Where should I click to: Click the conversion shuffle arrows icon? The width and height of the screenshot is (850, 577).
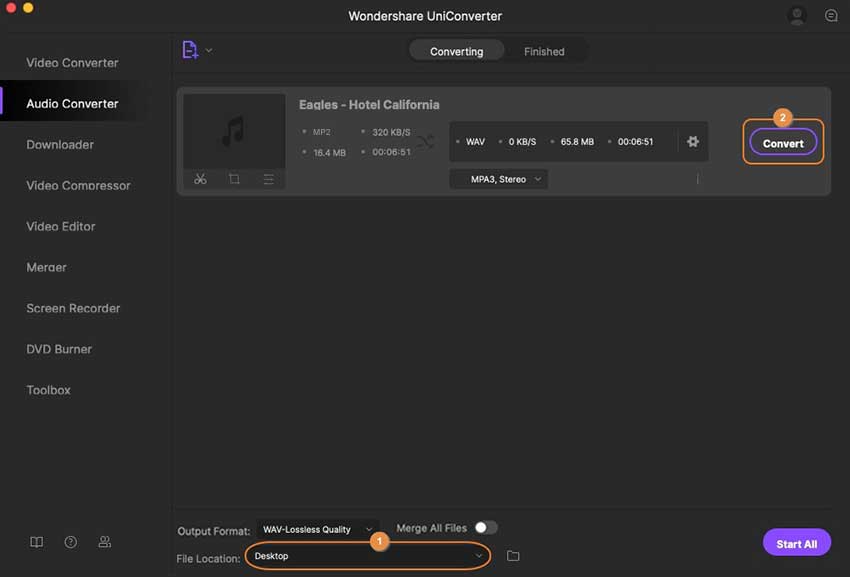pos(426,142)
